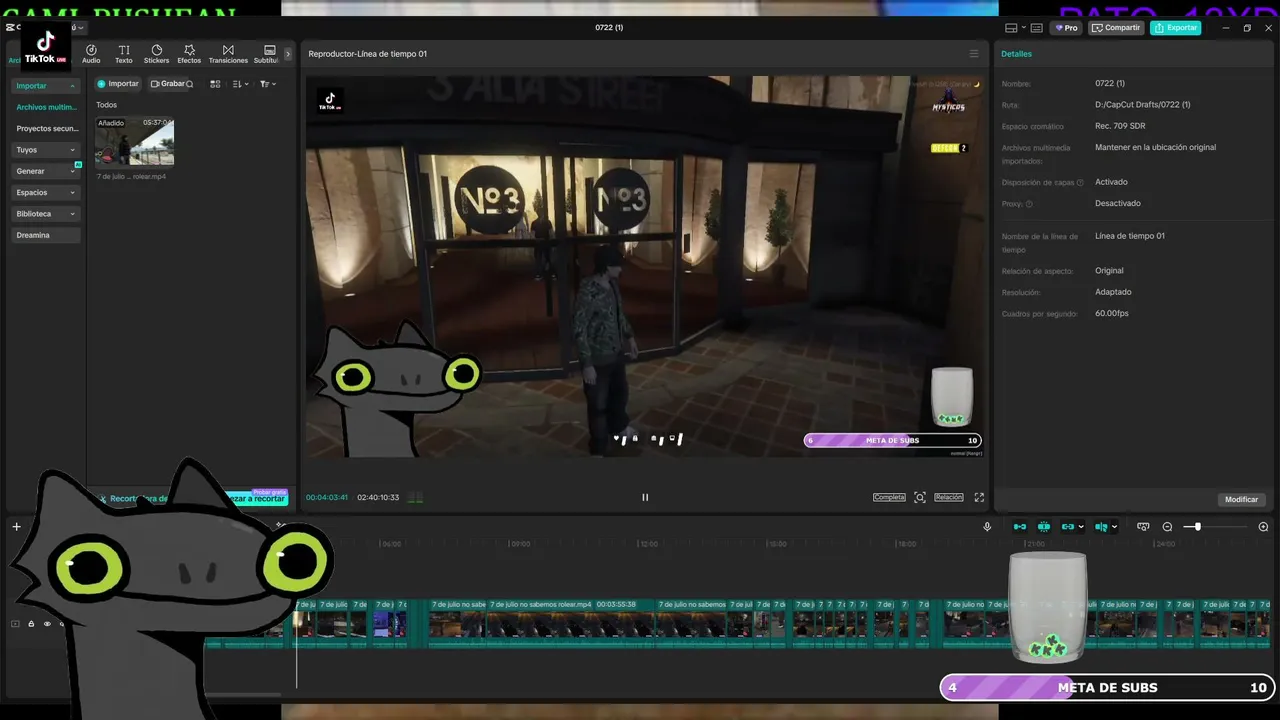Open the Transiciones tab
Viewport: 1280px width, 720px height.
[228, 54]
